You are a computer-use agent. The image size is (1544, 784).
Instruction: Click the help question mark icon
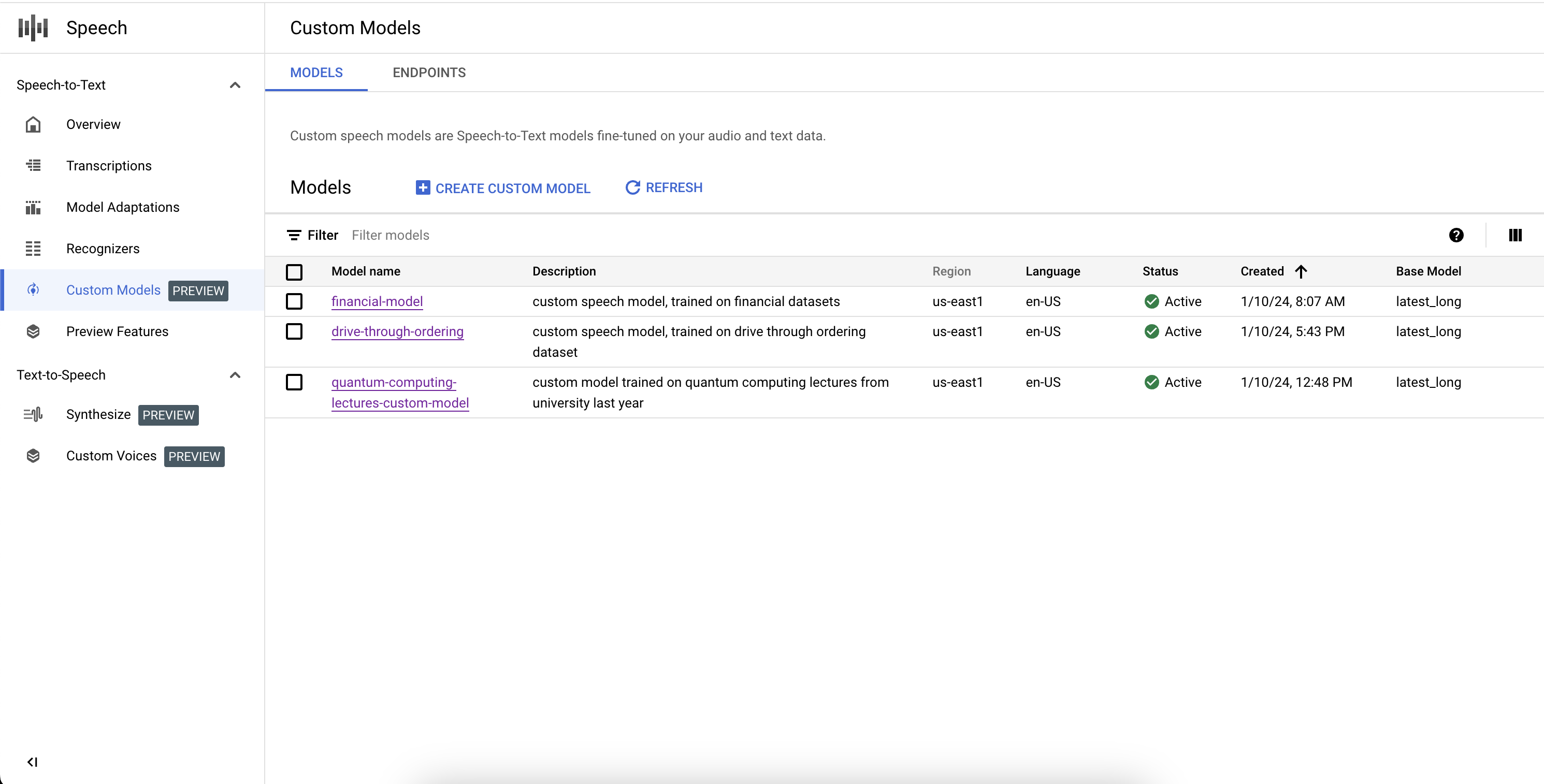pyautogui.click(x=1456, y=234)
